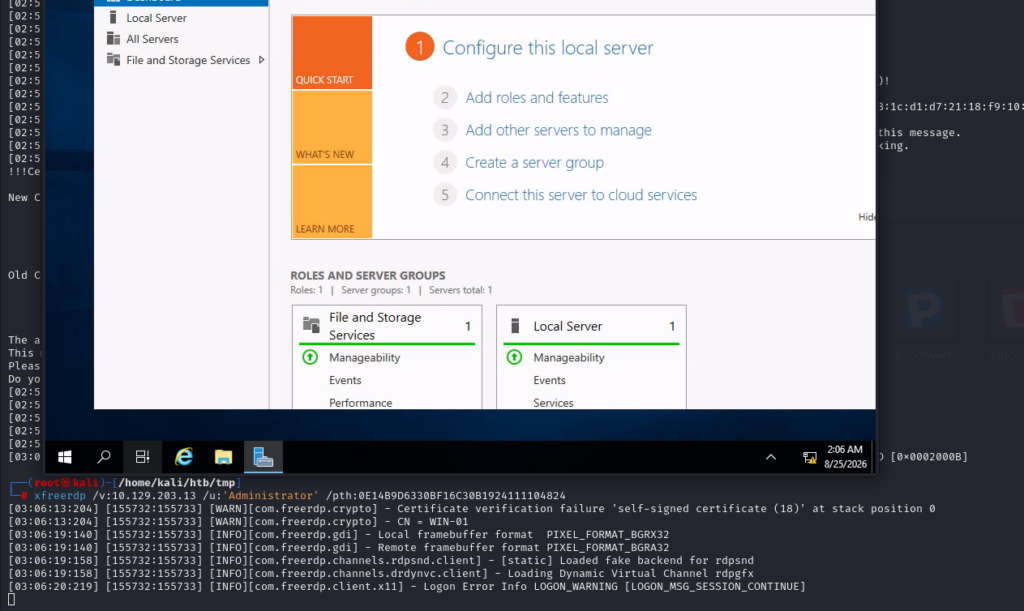Open Manageability in the Local Server tile
Viewport: 1024px width, 611px height.
click(x=569, y=357)
